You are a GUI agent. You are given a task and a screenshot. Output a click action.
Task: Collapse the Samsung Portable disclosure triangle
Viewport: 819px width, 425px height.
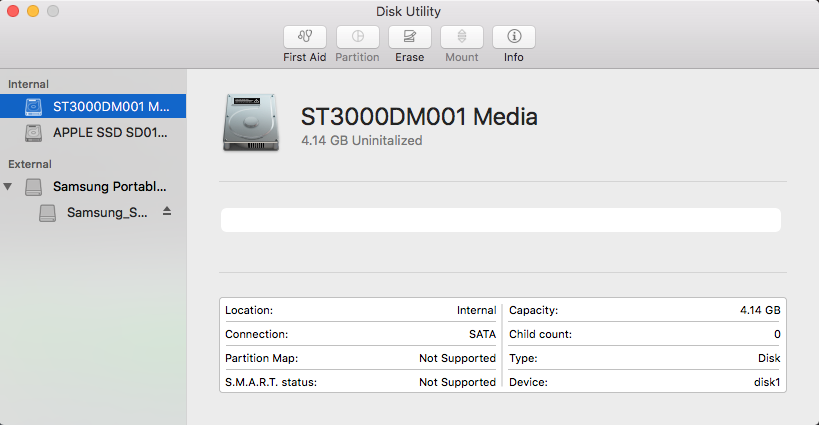[9, 186]
